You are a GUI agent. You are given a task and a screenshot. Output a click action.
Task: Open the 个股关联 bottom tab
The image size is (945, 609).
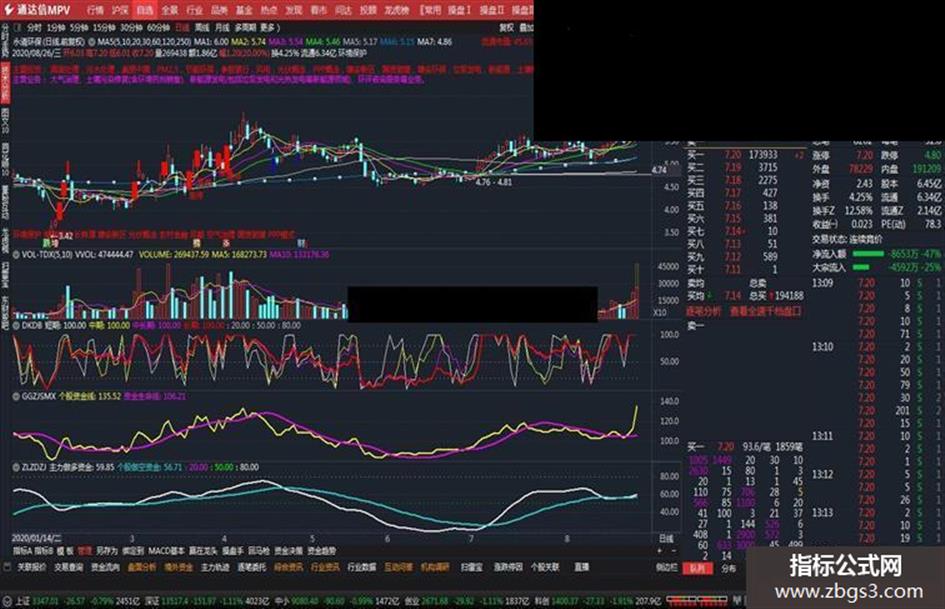(545, 567)
